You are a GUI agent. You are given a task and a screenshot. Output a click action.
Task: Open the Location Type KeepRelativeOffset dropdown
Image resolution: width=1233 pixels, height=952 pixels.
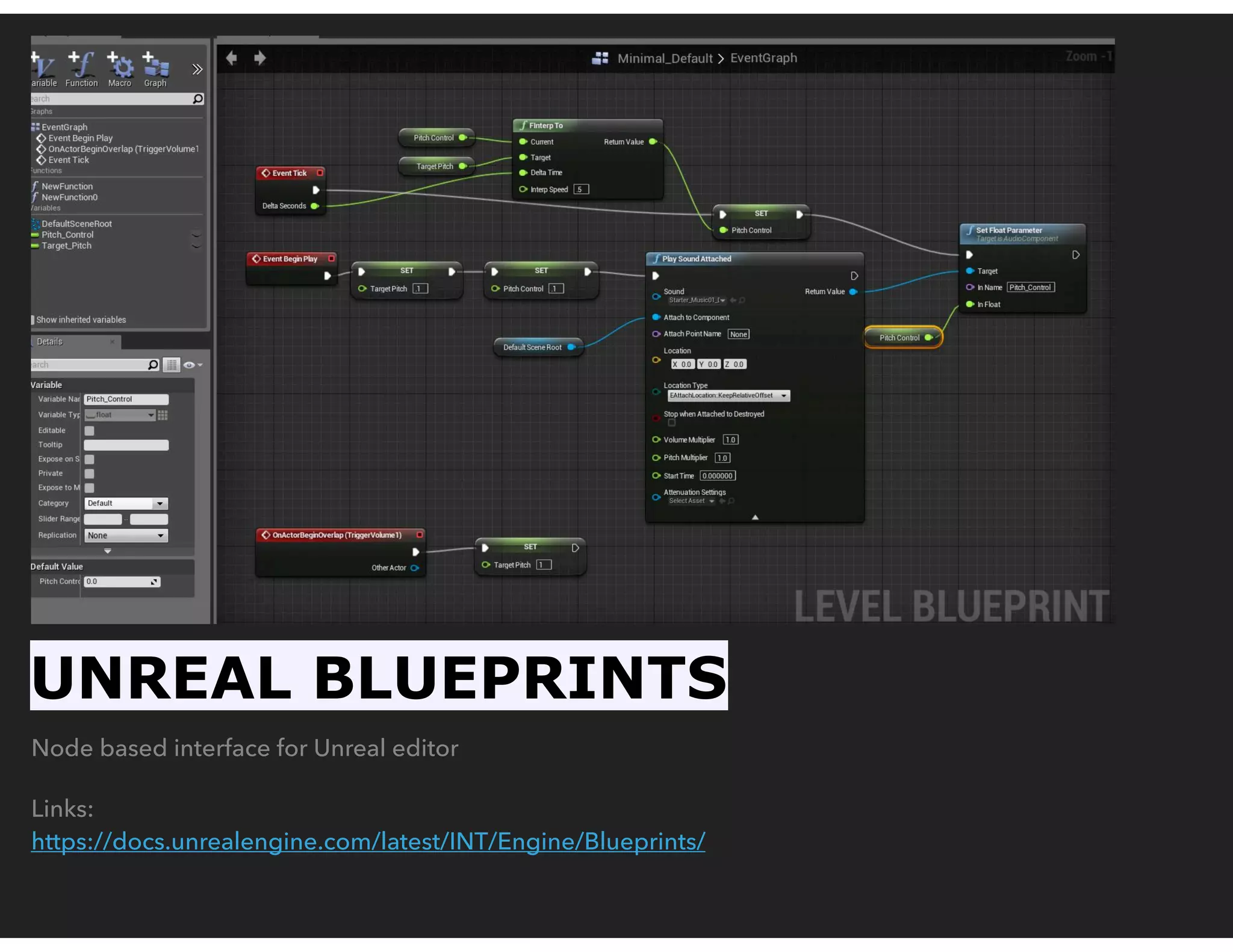(728, 395)
